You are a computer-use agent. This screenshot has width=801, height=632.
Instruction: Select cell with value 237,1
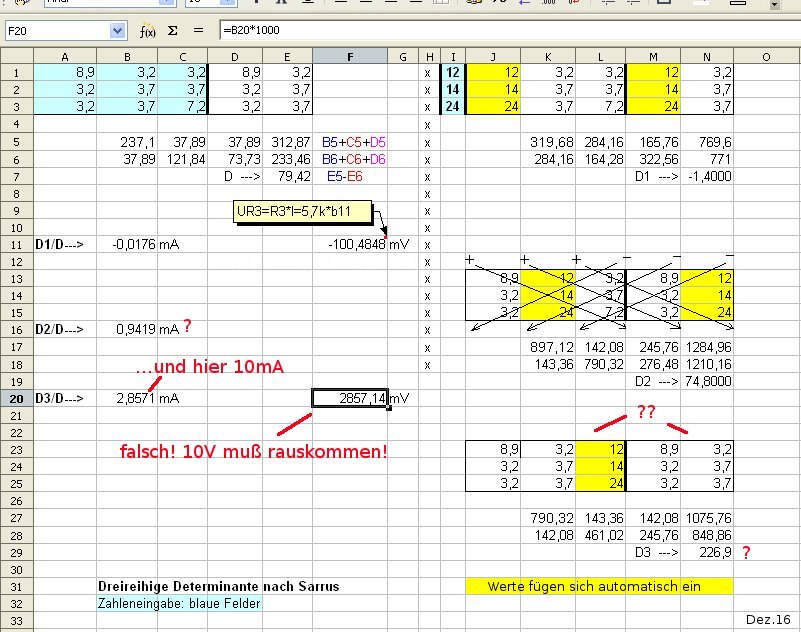pos(127,142)
